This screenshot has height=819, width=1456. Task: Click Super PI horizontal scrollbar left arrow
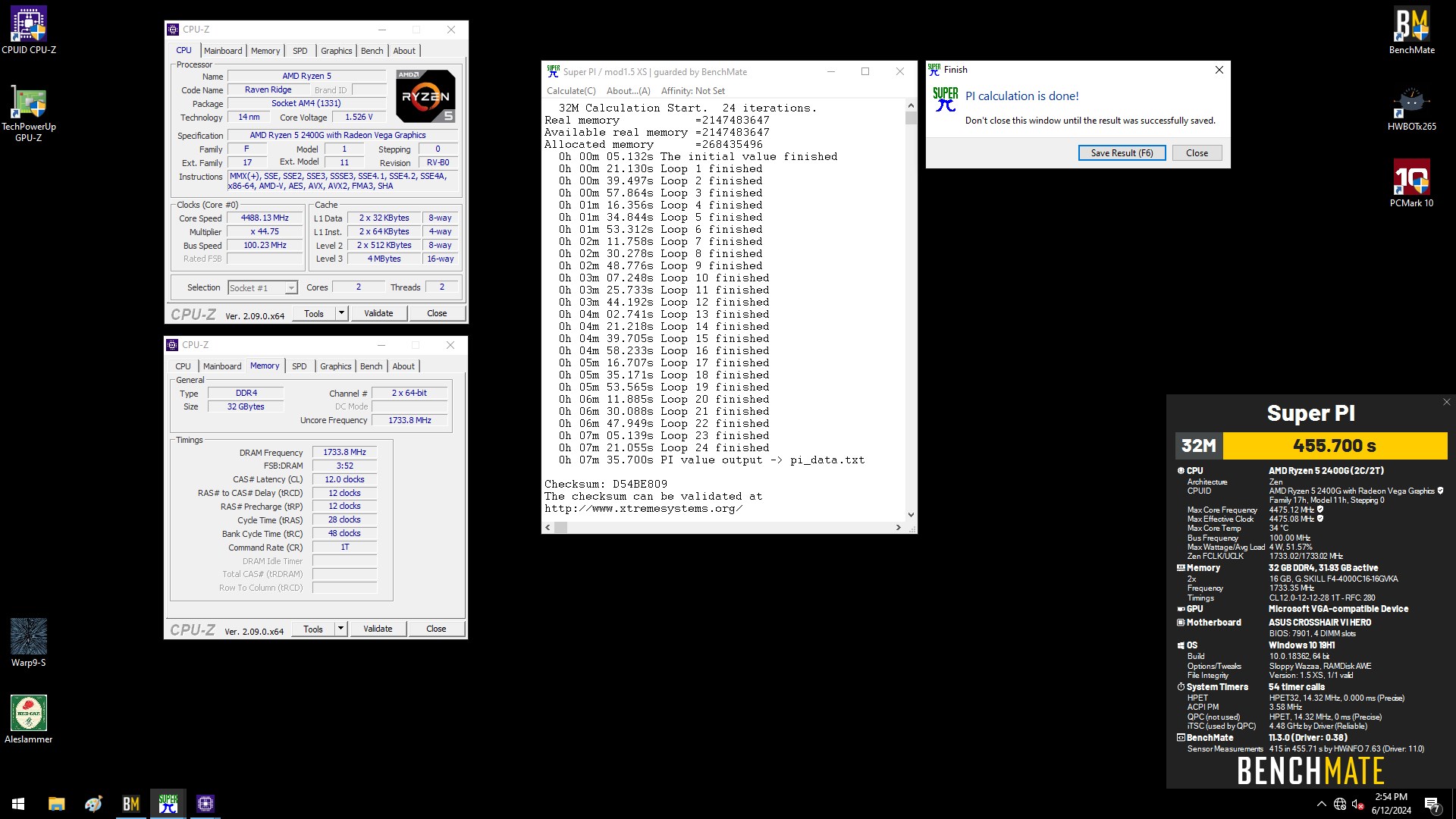(548, 527)
